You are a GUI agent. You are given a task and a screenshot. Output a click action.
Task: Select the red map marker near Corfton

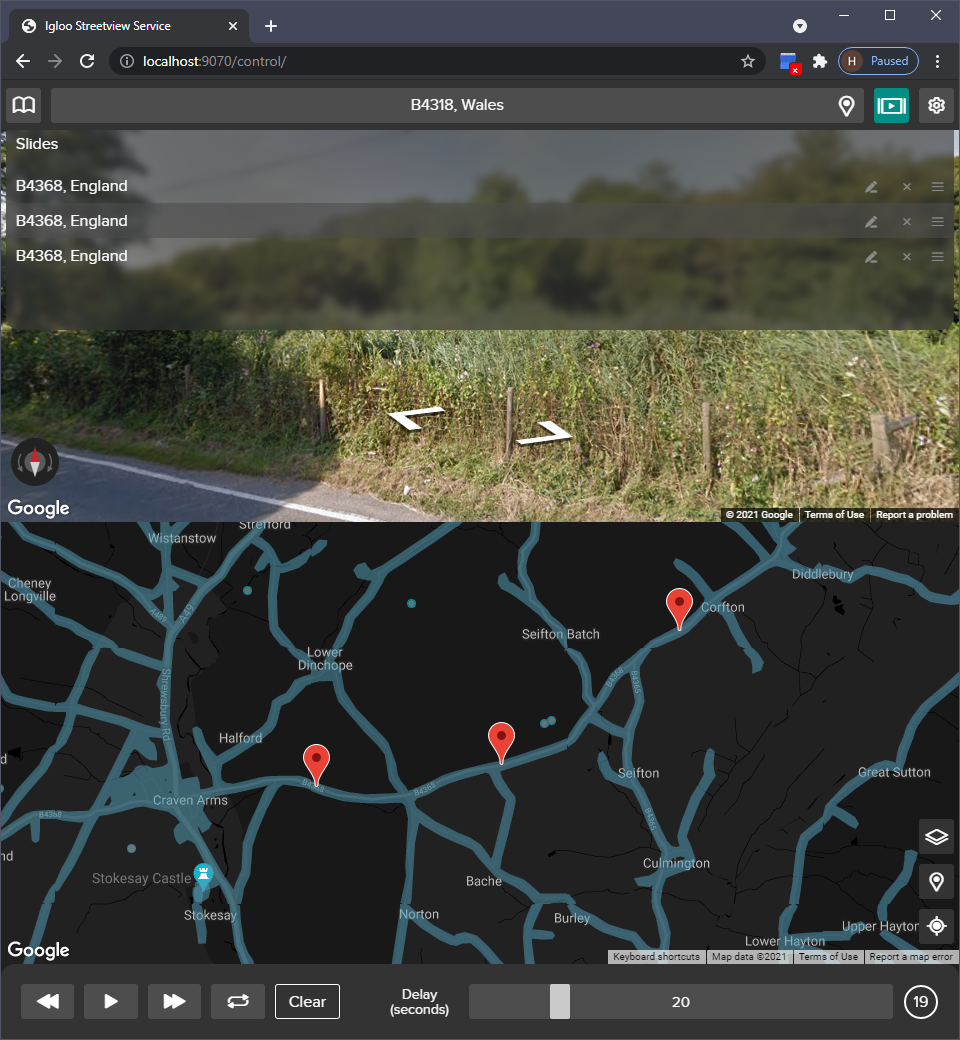click(x=680, y=606)
